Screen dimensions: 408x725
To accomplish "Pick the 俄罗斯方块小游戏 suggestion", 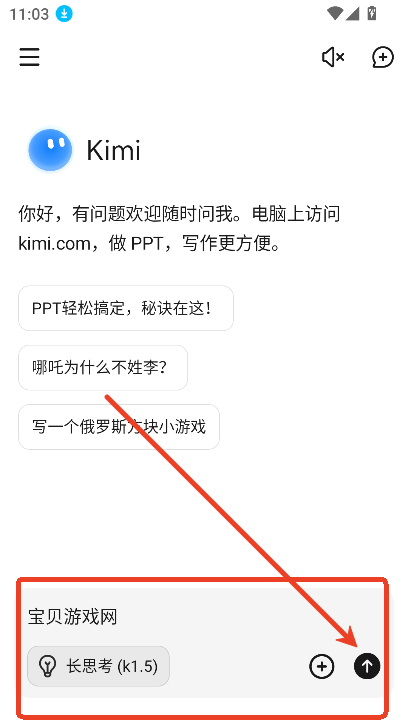I will [119, 427].
